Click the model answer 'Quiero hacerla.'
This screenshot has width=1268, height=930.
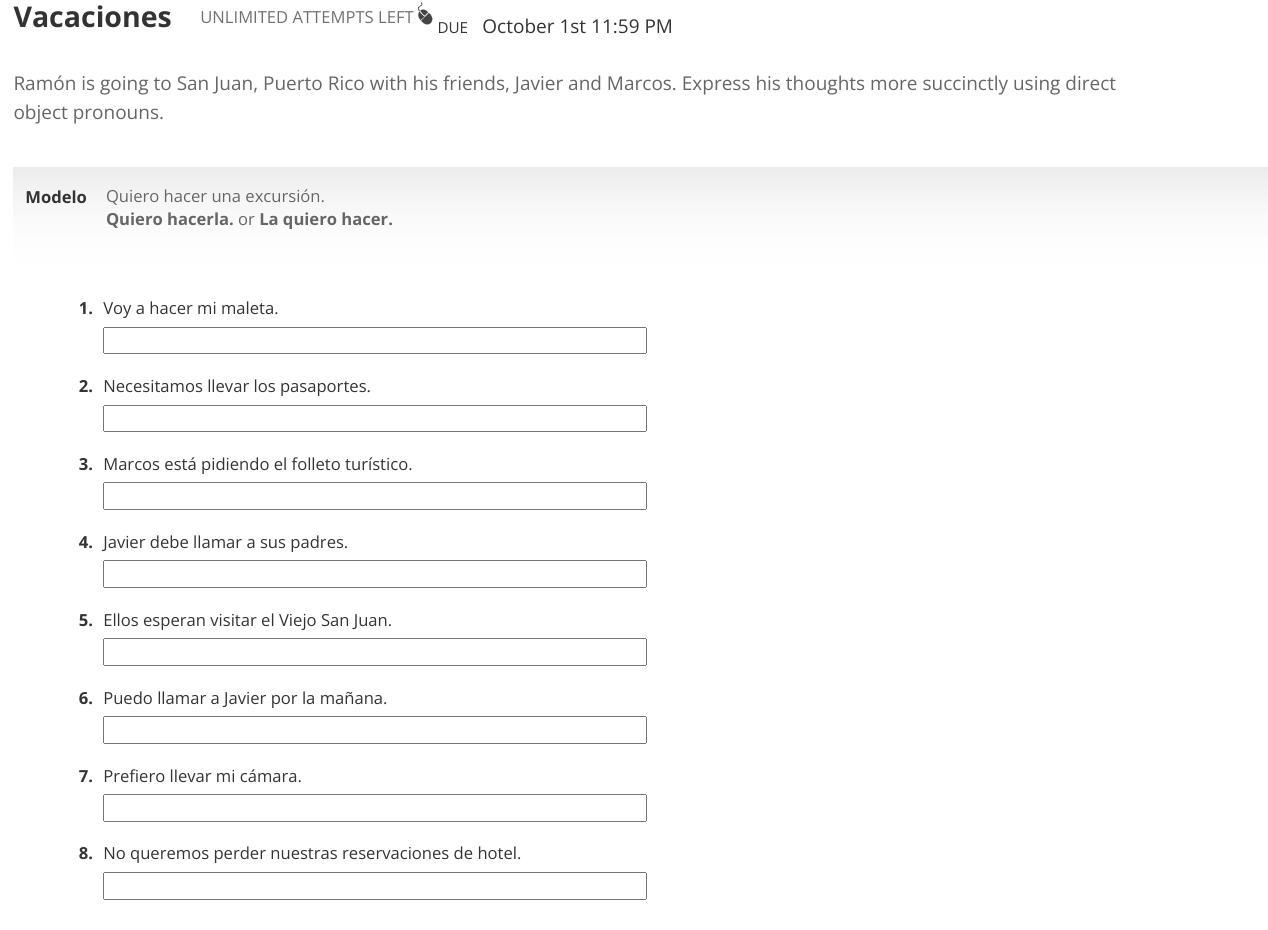(x=169, y=220)
